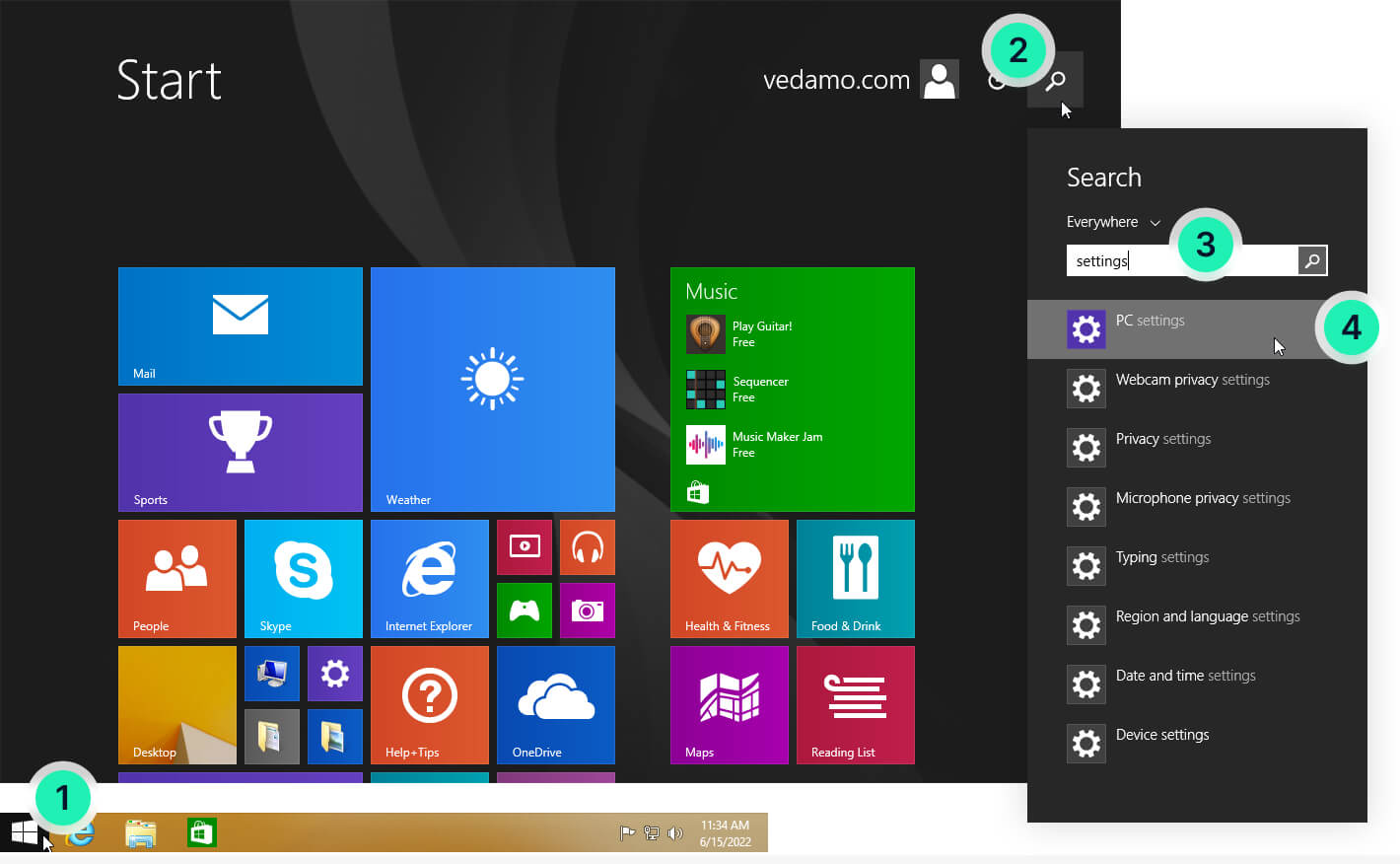Viewport: 1400px width, 864px height.
Task: Select Play Guitar! in Music tile
Action: (x=739, y=334)
